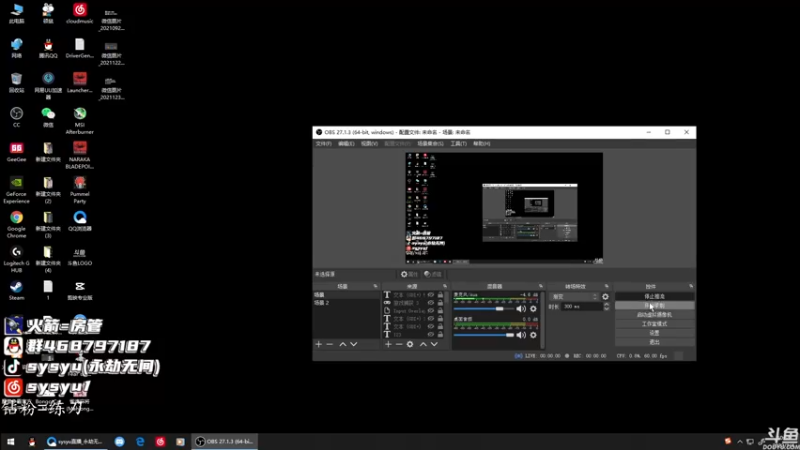Viewport: 800px width, 450px height.
Task: Adjust the 桌面音频 volume slider
Action: coord(484,335)
